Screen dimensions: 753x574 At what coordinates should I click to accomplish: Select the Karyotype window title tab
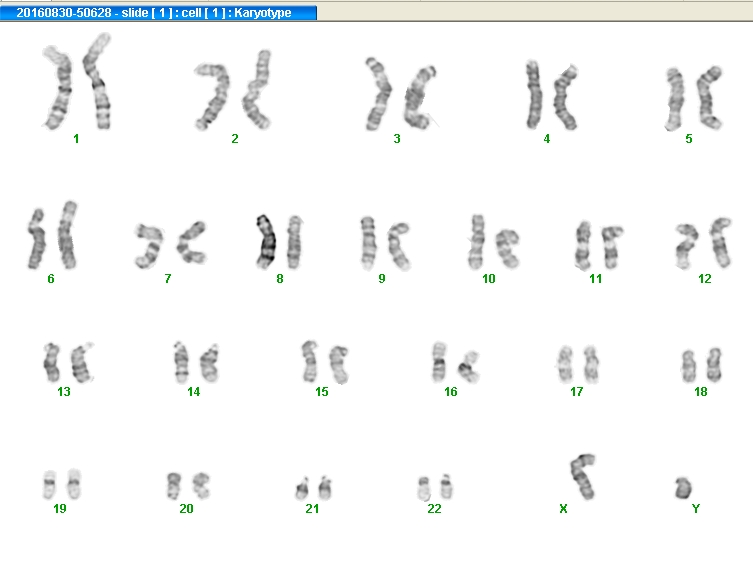tap(158, 13)
